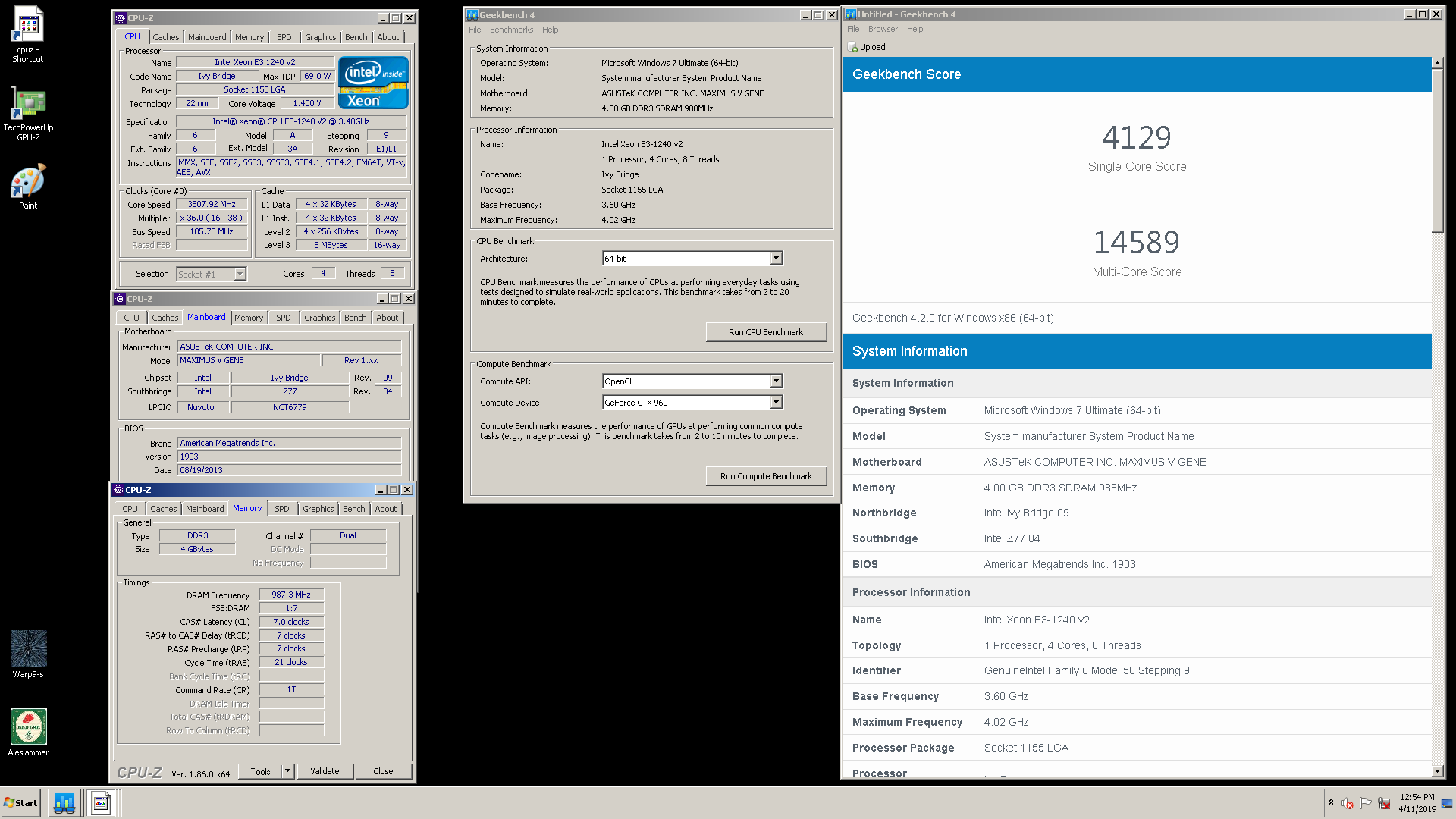Screen dimensions: 1456x819
Task: Open Bench tab in top CPU-Z window
Action: pyautogui.click(x=356, y=37)
